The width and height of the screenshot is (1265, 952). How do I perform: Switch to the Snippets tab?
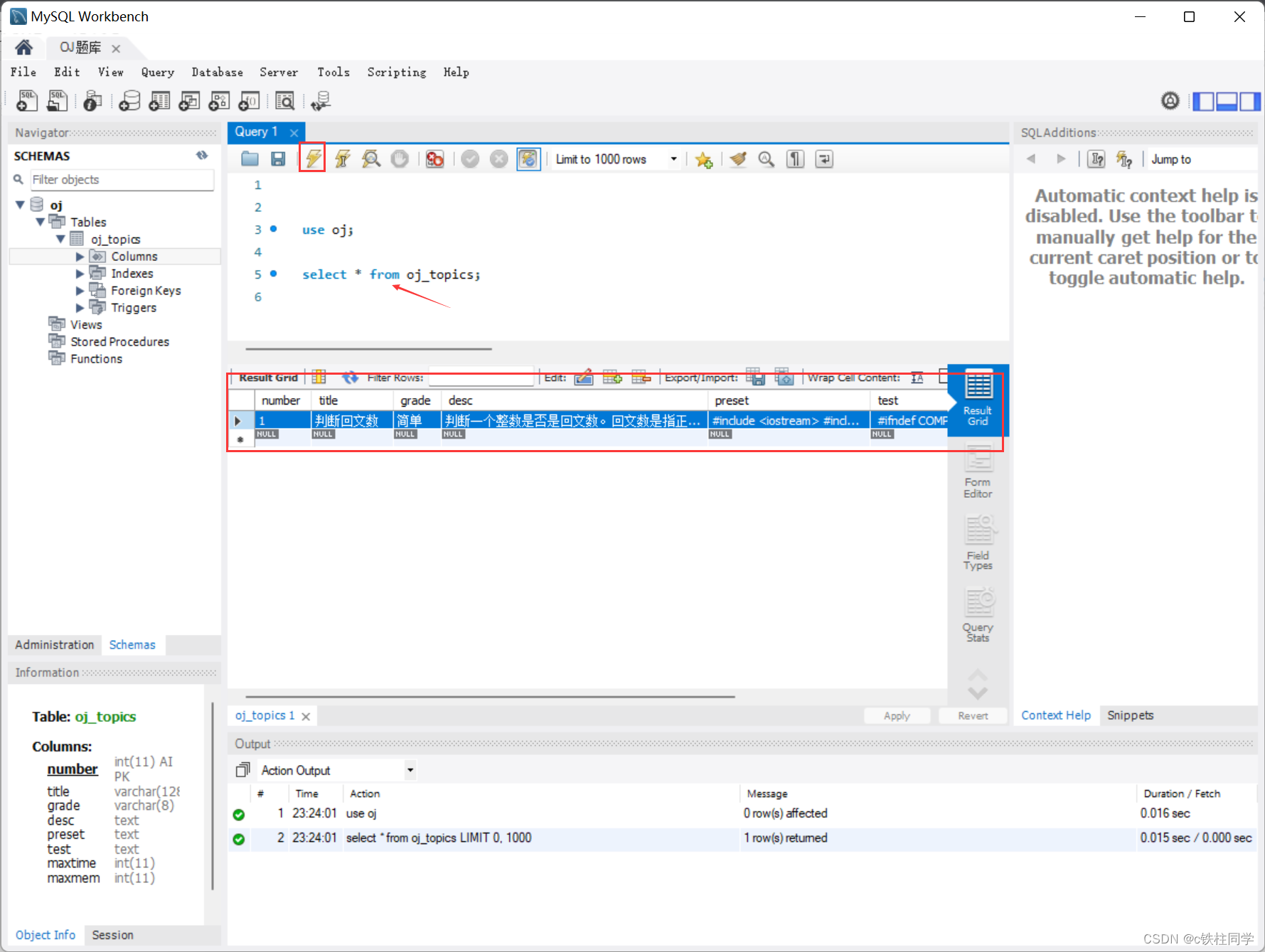click(1130, 715)
